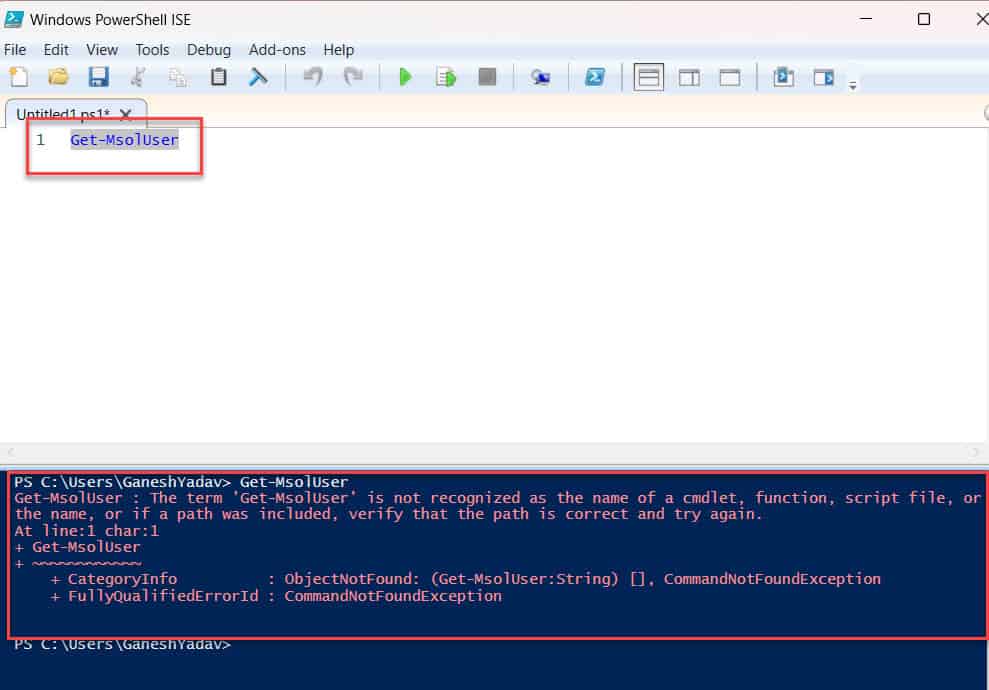Run Selection icon in toolbar
This screenshot has height=690, width=989.
(446, 78)
